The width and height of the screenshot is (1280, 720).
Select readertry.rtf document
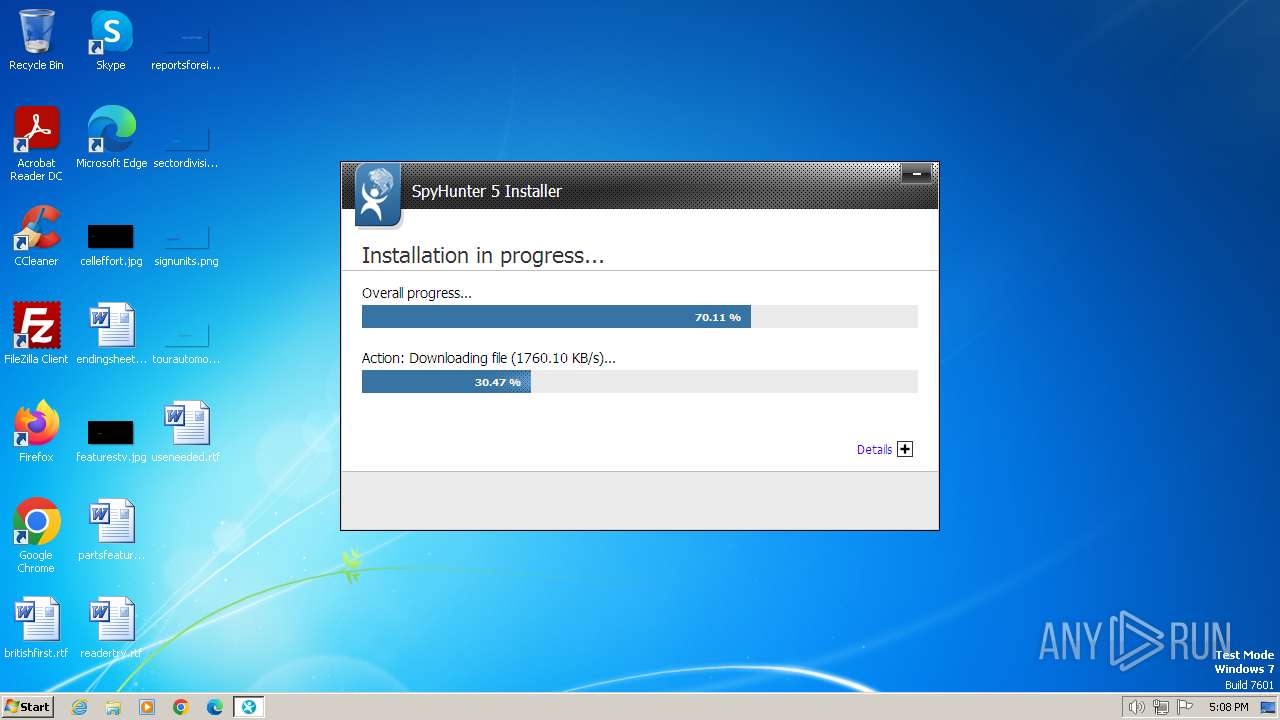pyautogui.click(x=111, y=628)
